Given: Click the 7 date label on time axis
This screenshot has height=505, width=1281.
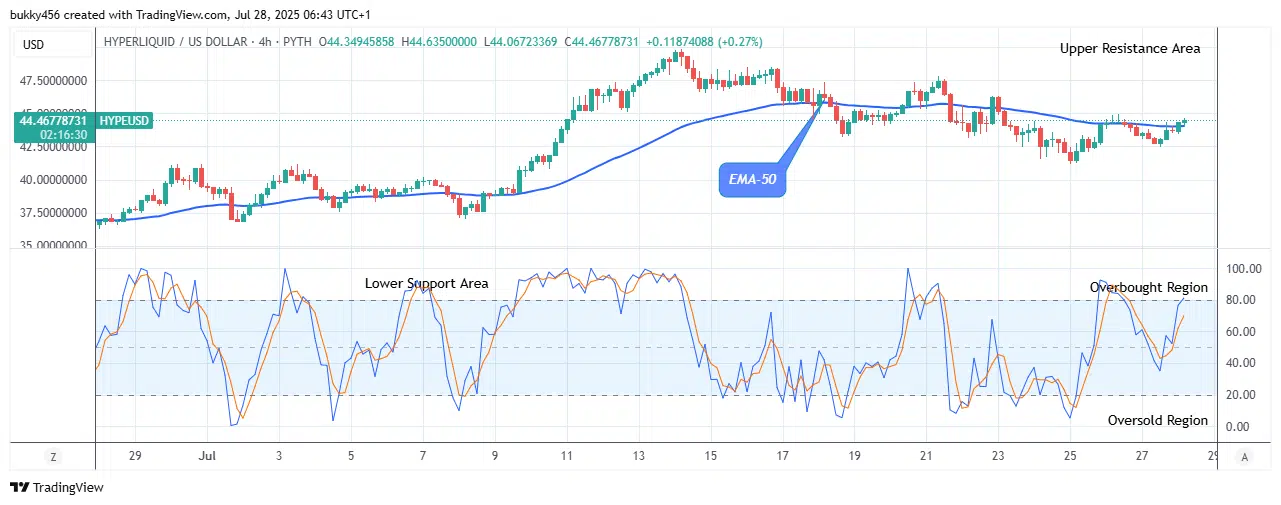Looking at the screenshot, I should click(x=423, y=456).
